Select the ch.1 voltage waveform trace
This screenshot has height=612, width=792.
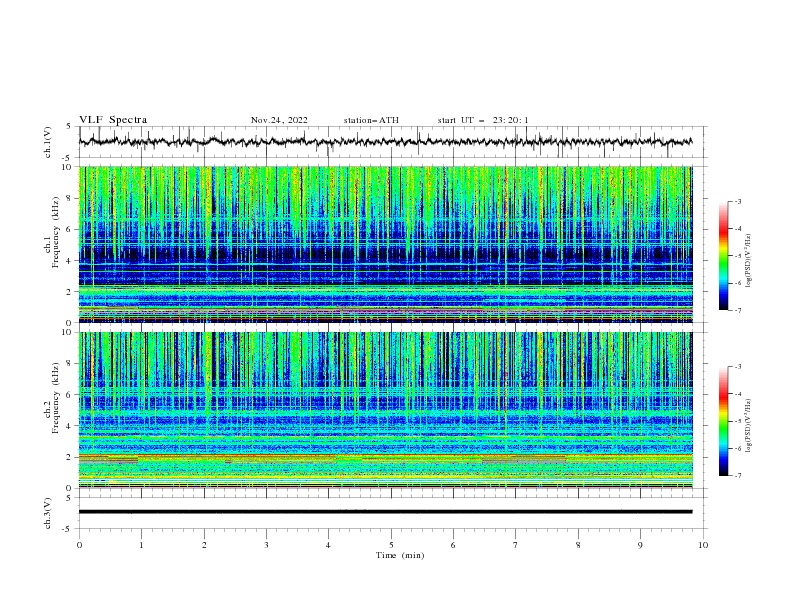click(x=385, y=141)
